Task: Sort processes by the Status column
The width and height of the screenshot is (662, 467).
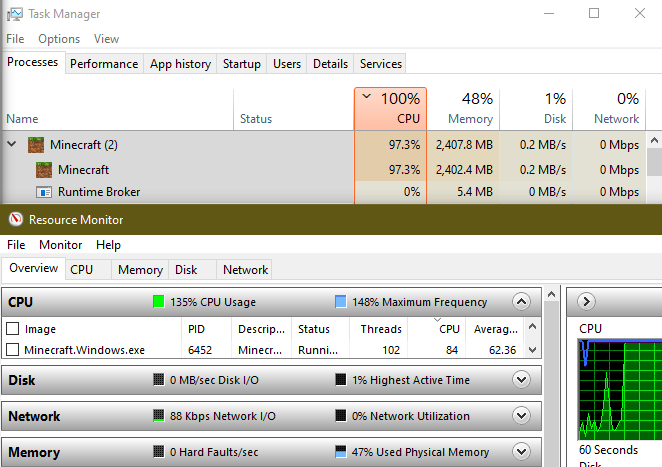Action: click(293, 109)
